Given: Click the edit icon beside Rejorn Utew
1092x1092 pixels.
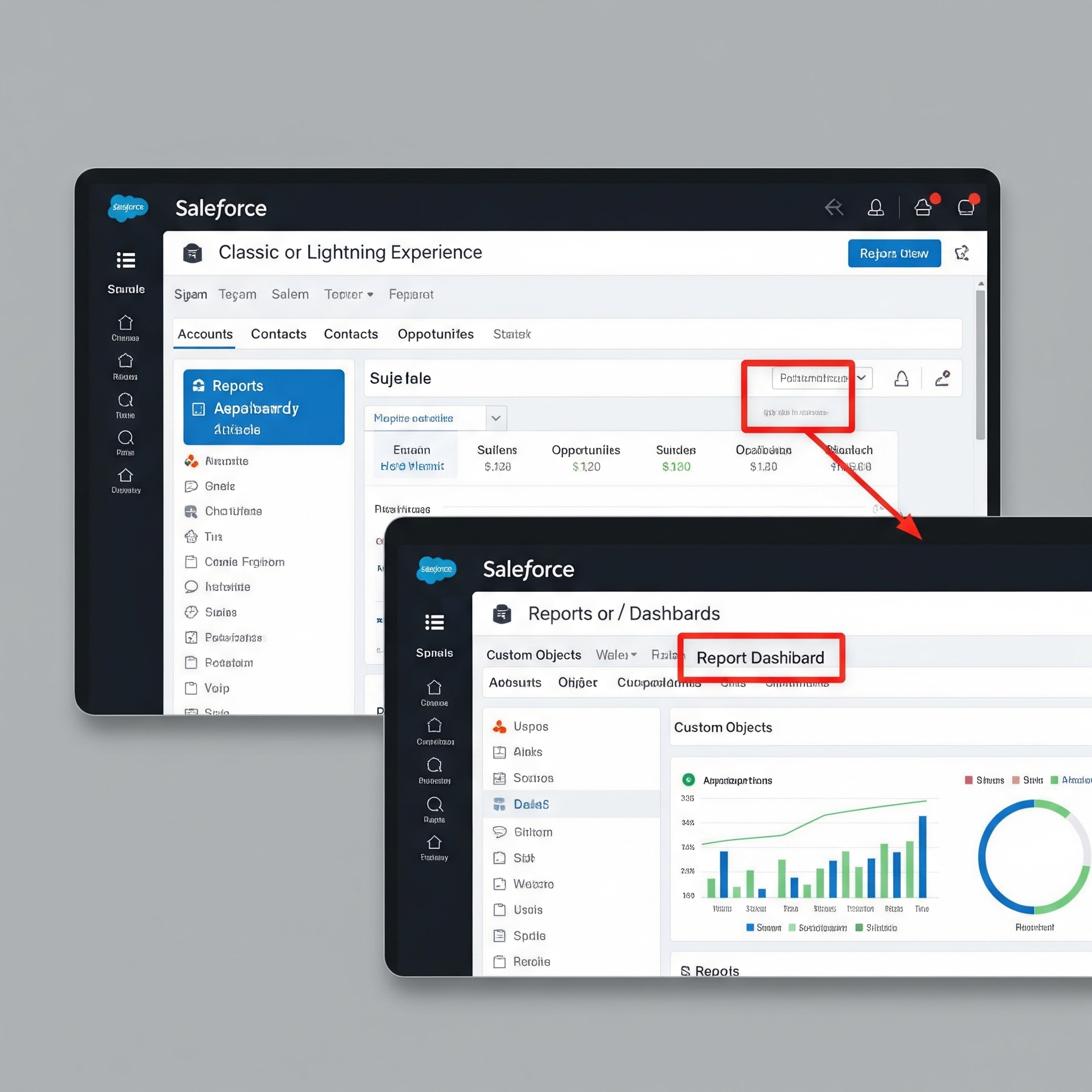Looking at the screenshot, I should coord(962,253).
